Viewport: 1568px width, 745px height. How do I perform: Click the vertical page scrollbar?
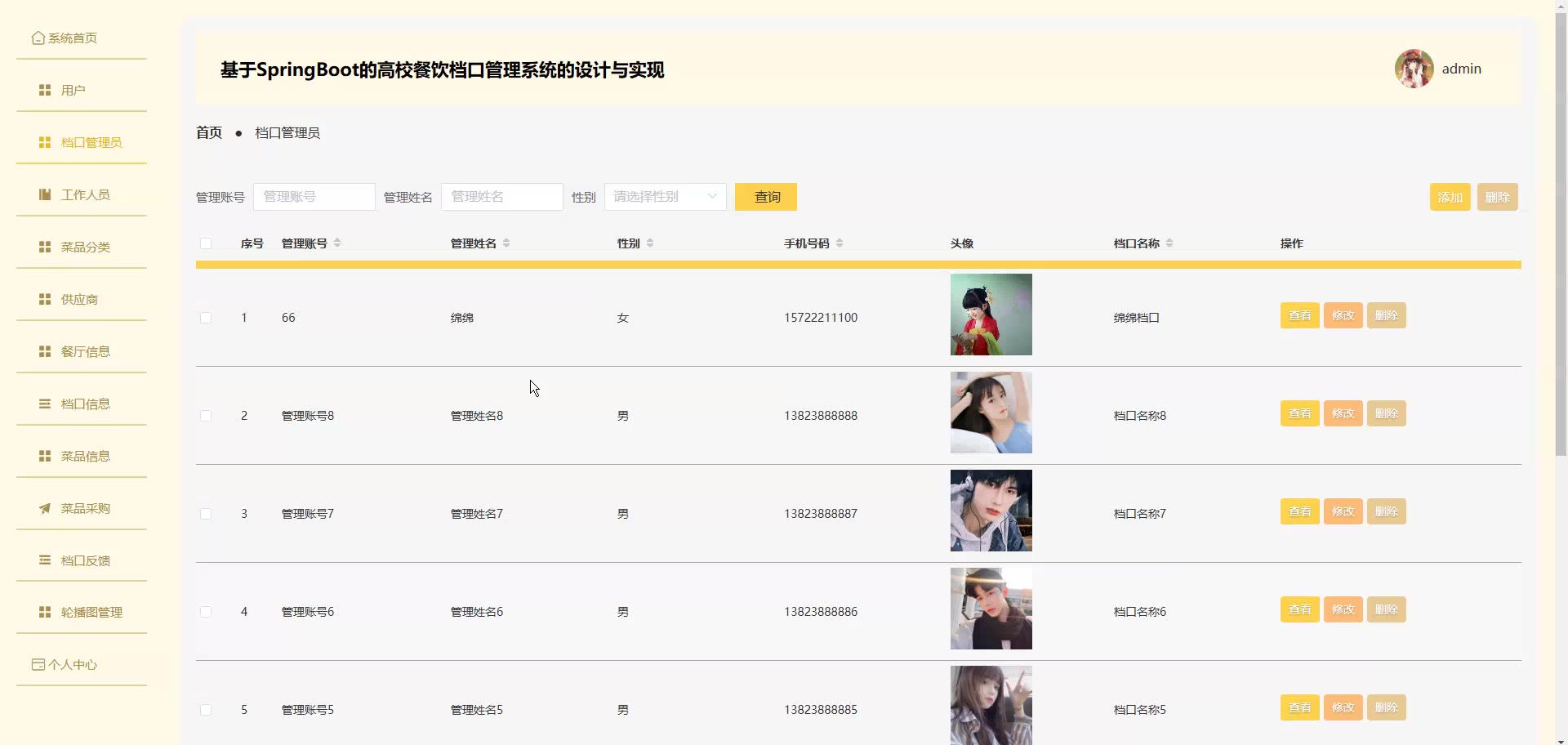coord(1561,245)
